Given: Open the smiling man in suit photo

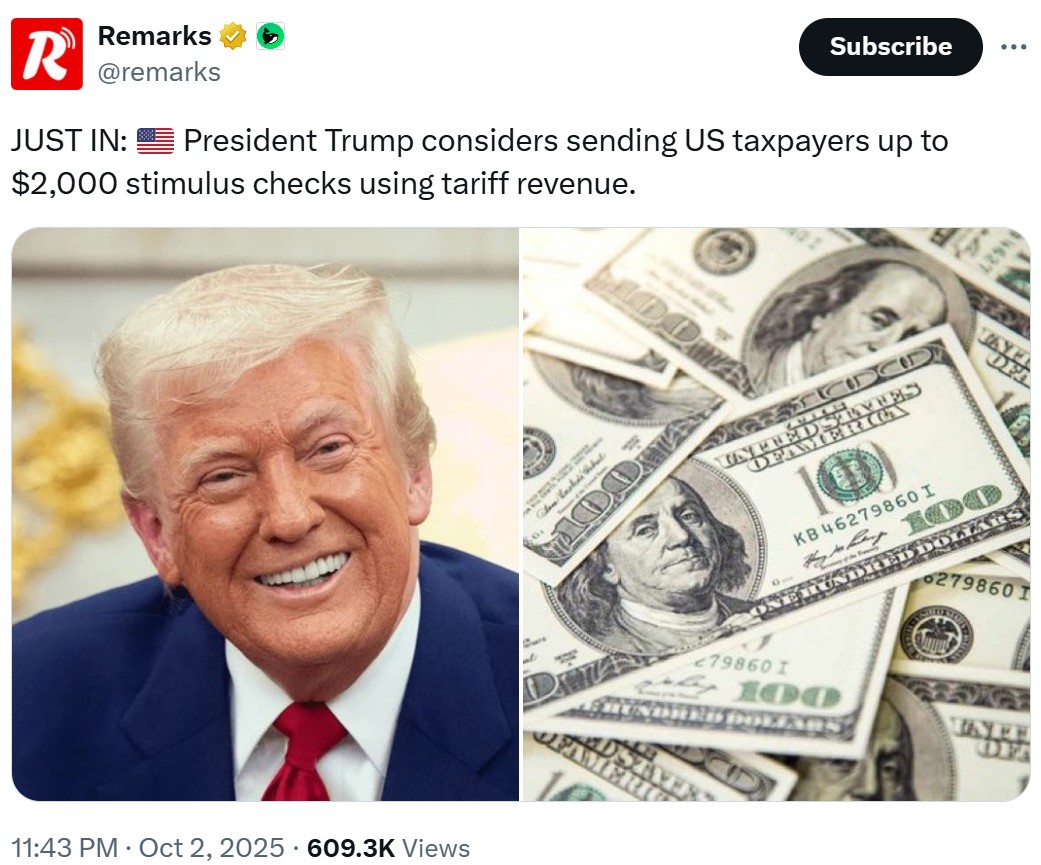Looking at the screenshot, I should pos(265,514).
